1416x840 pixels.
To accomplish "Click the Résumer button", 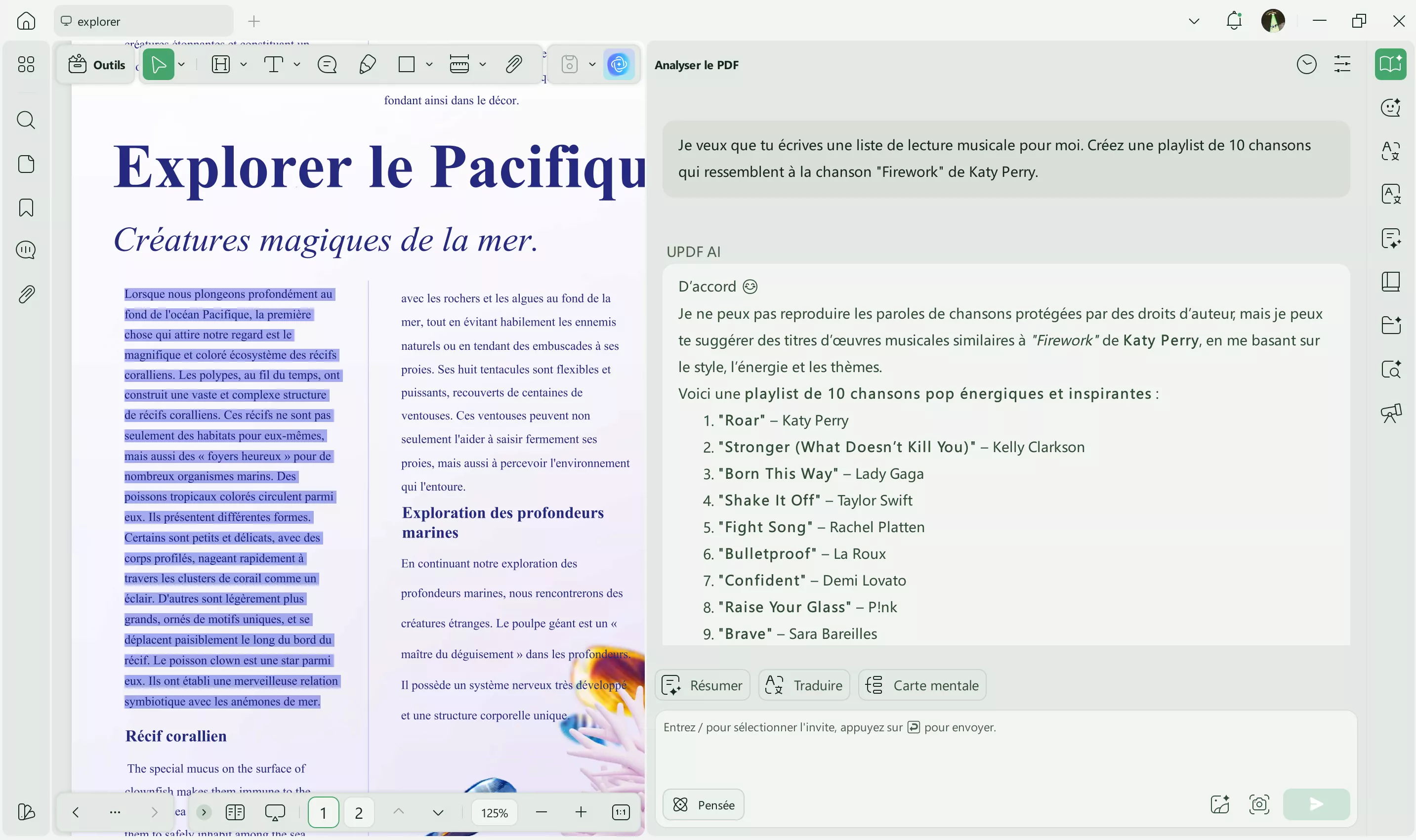I will point(703,685).
